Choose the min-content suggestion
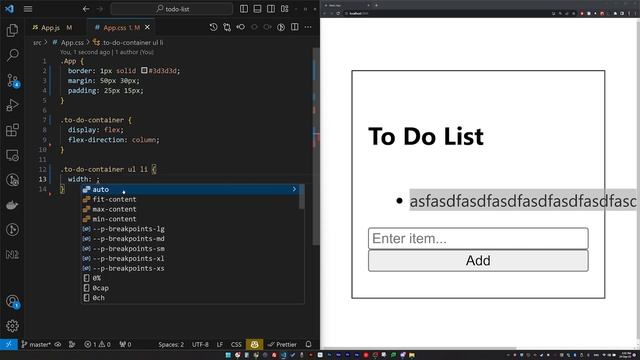The height and width of the screenshot is (360, 640). (x=189, y=219)
